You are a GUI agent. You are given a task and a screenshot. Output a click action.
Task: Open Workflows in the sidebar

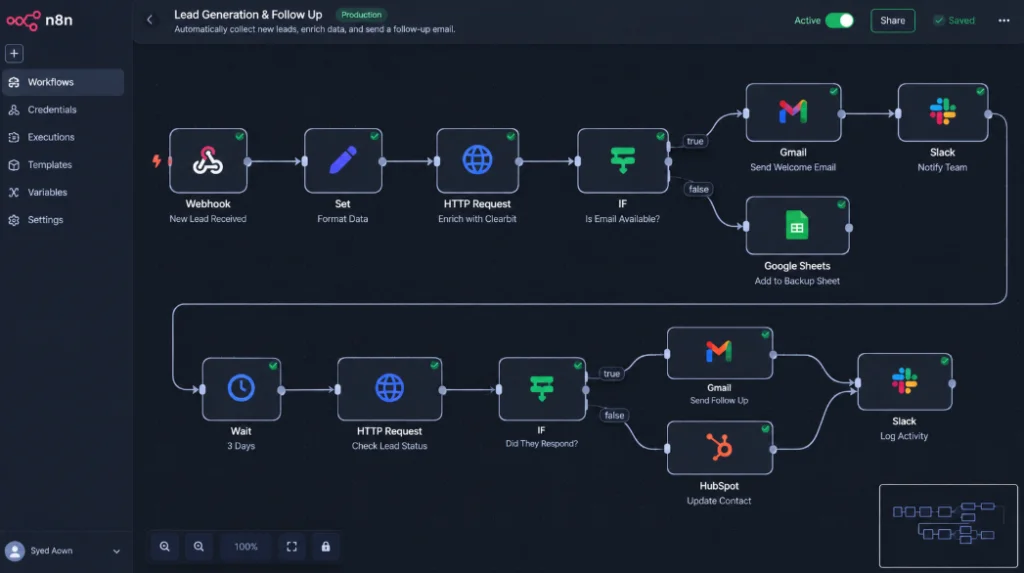(x=63, y=82)
